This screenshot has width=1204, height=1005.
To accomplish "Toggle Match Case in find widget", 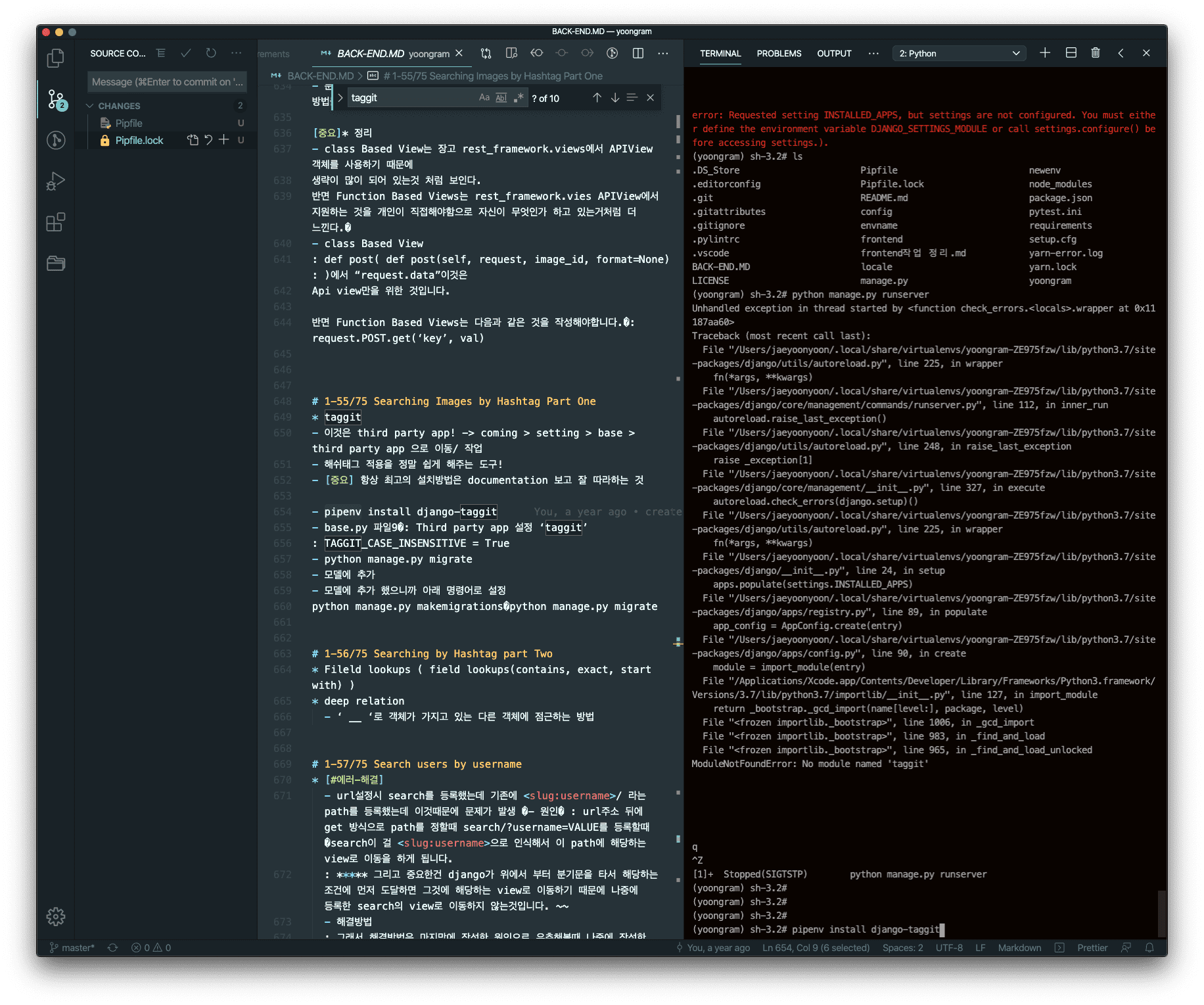I will click(484, 98).
